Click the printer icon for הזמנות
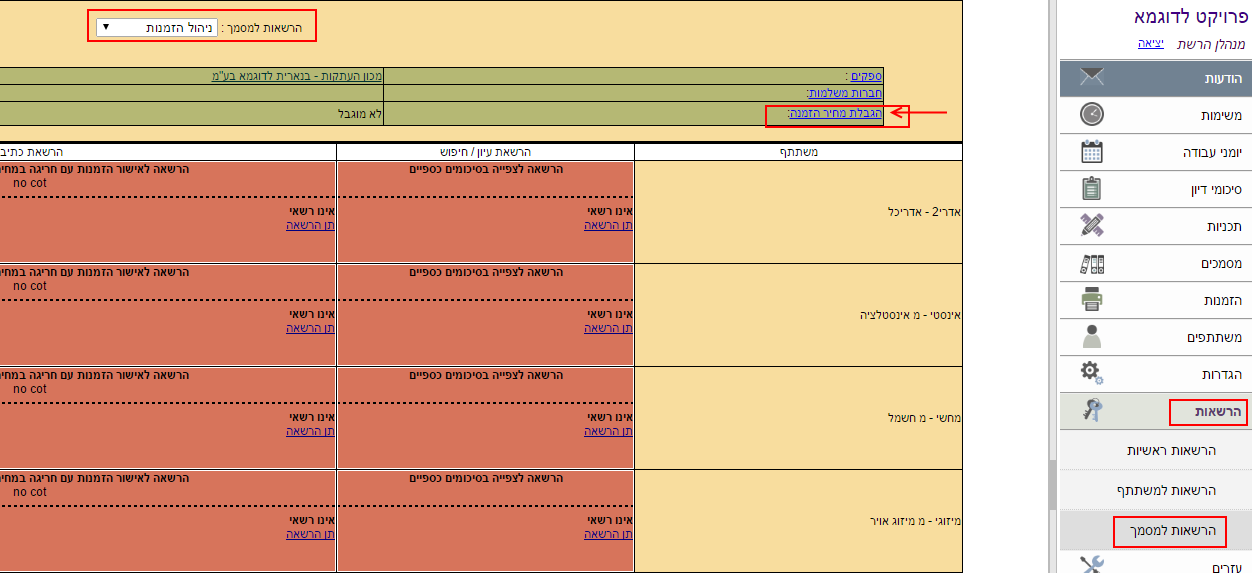The height and width of the screenshot is (573, 1252). click(x=1092, y=300)
